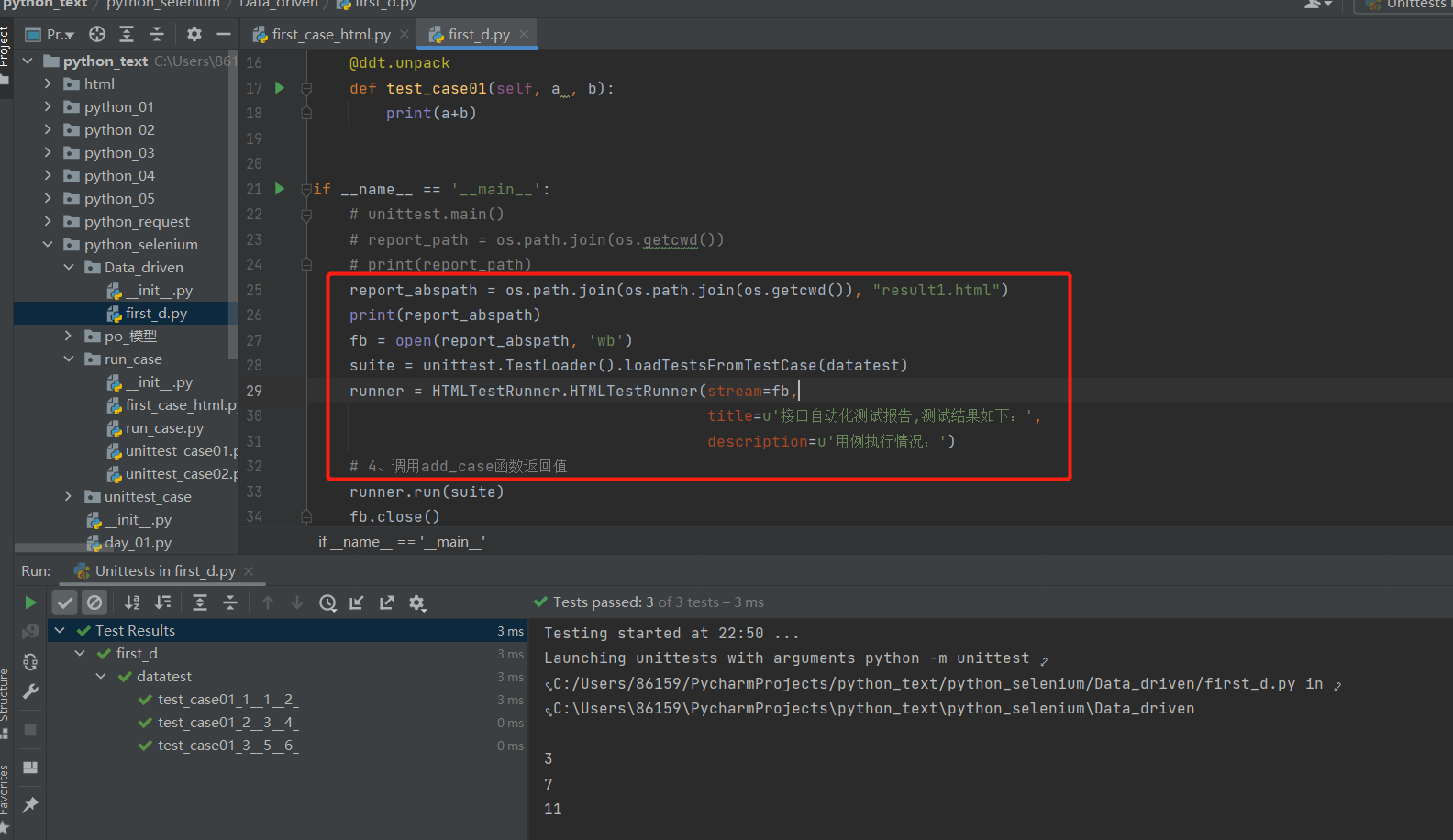Go to previous failed test arrow
1453x840 pixels.
[x=268, y=602]
